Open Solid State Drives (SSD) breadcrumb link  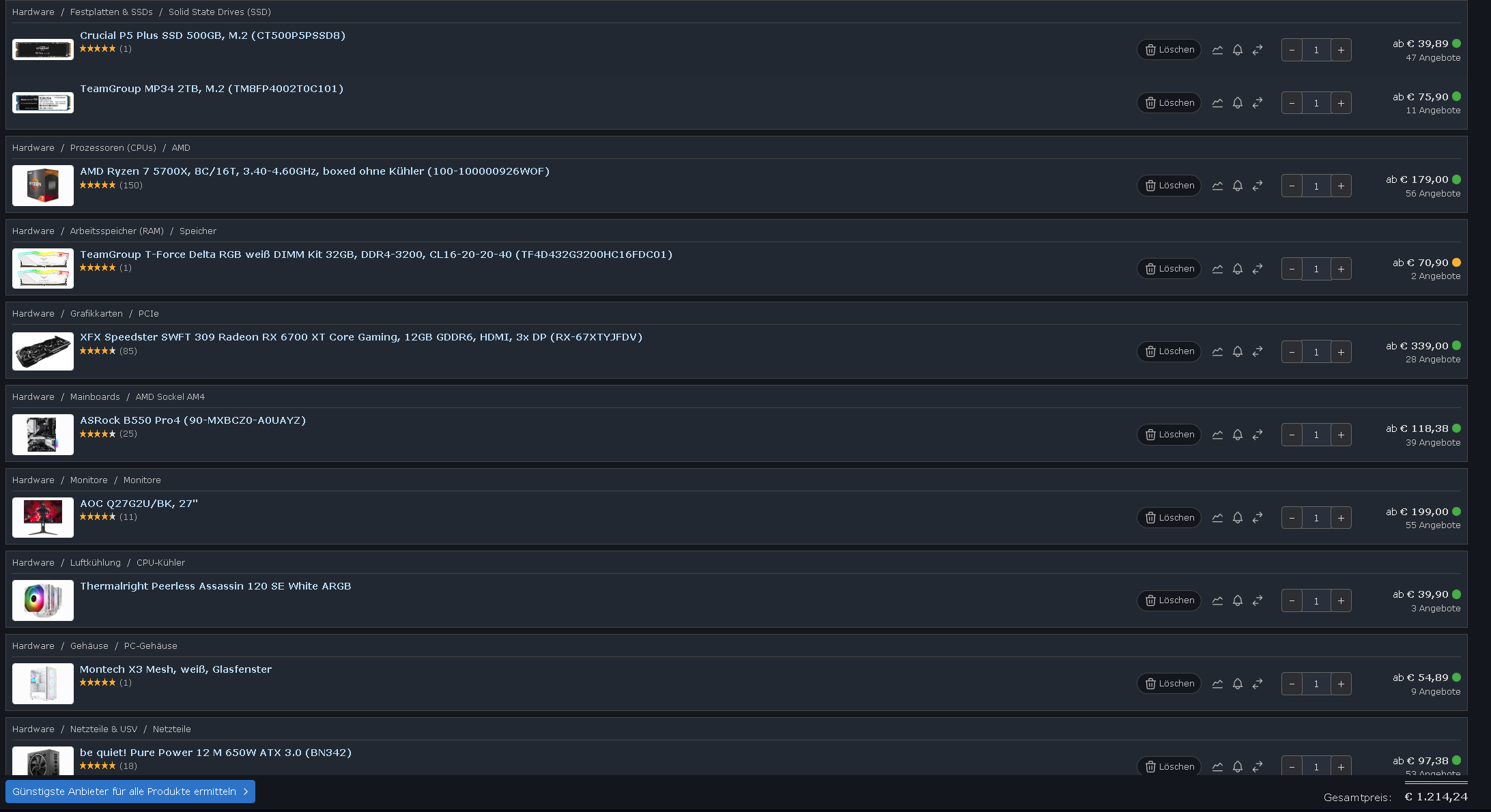(x=219, y=12)
